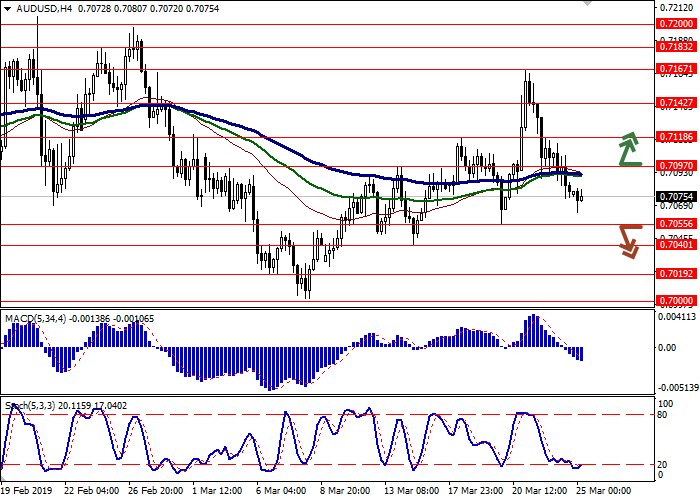The image size is (700, 500).
Task: Click the Stoch(5,3,3) indicator label
Action: coord(32,405)
